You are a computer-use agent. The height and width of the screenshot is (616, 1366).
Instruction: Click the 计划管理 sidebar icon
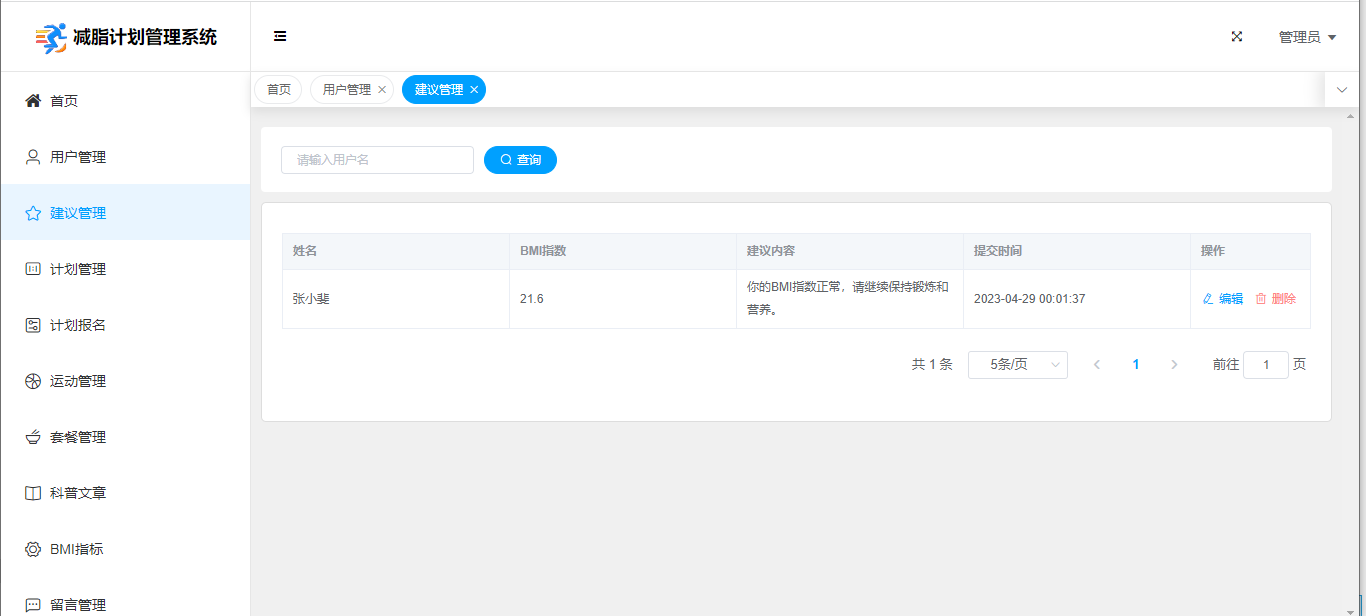point(33,269)
